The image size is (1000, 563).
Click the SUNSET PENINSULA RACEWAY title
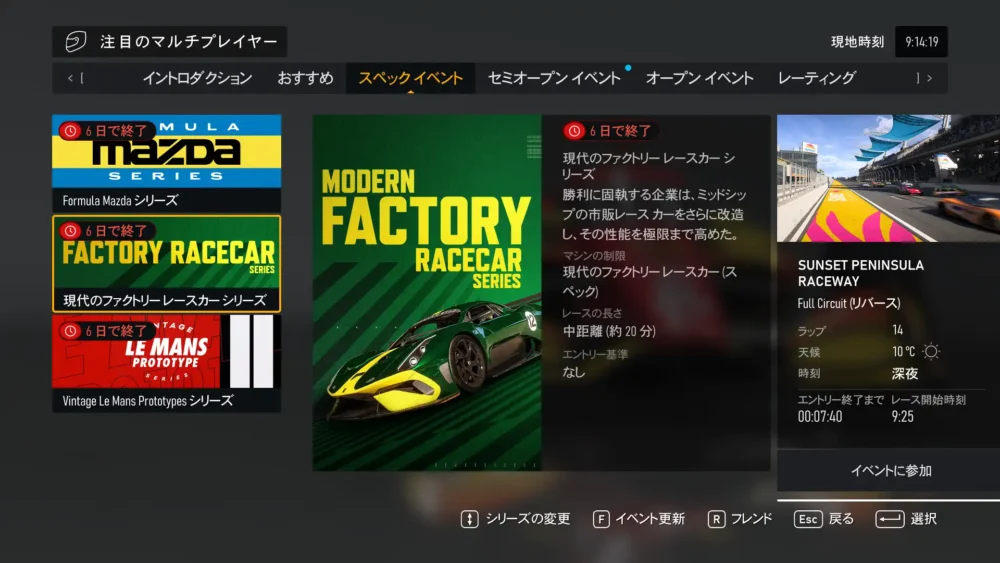[860, 273]
